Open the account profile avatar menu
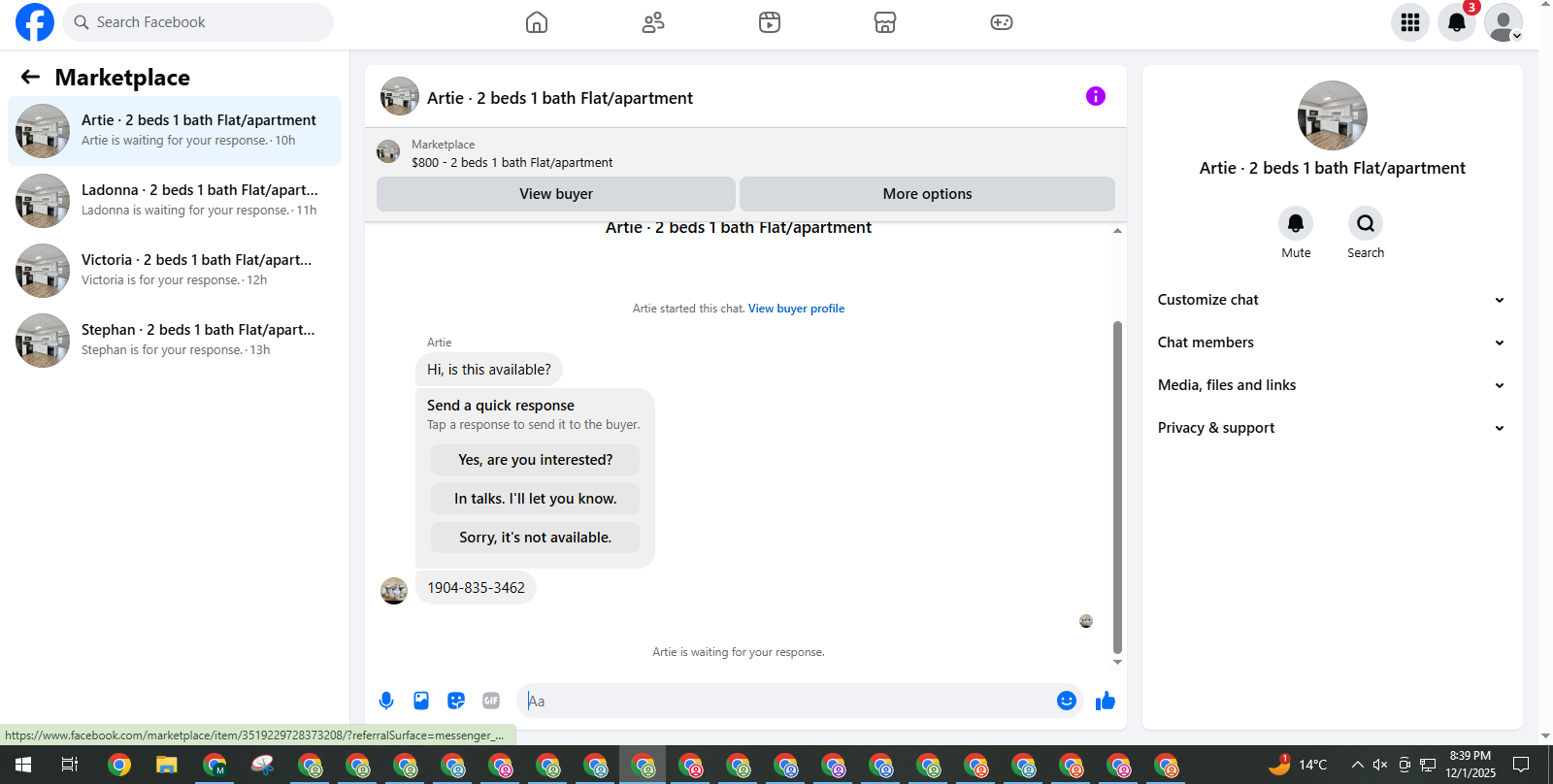Screen dimensions: 1553x784 [1503, 22]
